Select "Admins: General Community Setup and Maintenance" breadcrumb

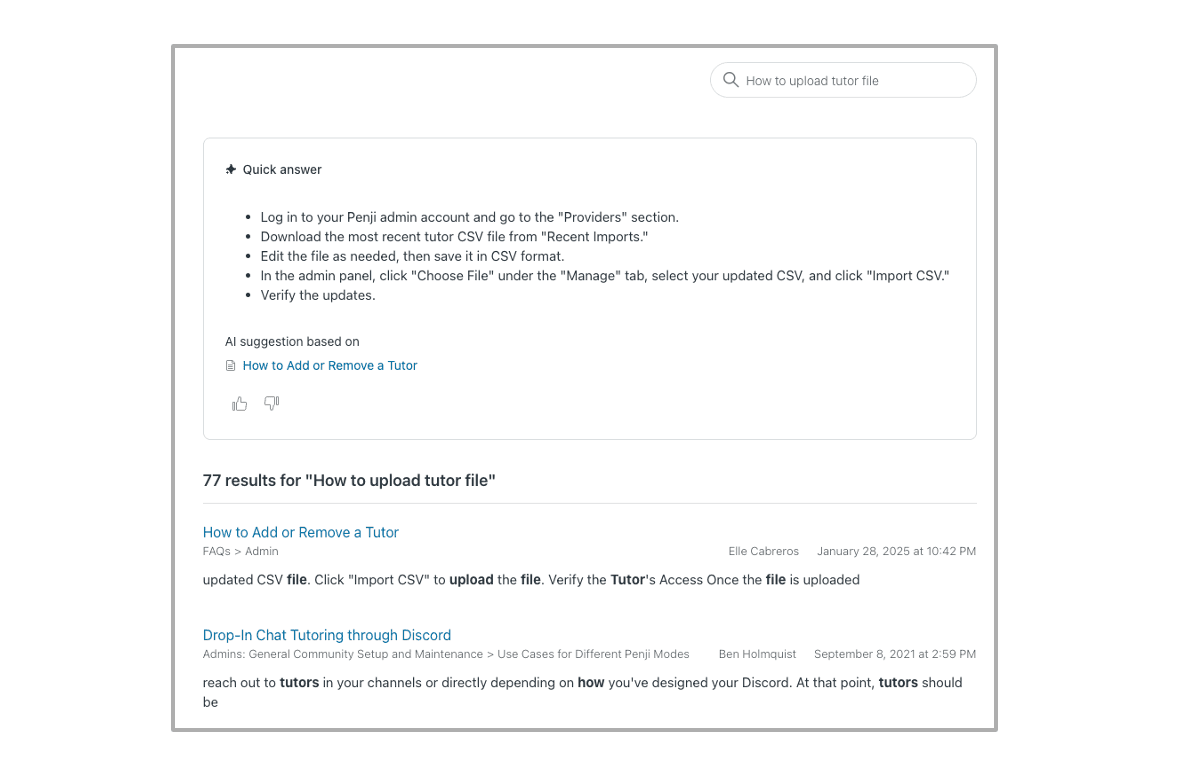(342, 654)
